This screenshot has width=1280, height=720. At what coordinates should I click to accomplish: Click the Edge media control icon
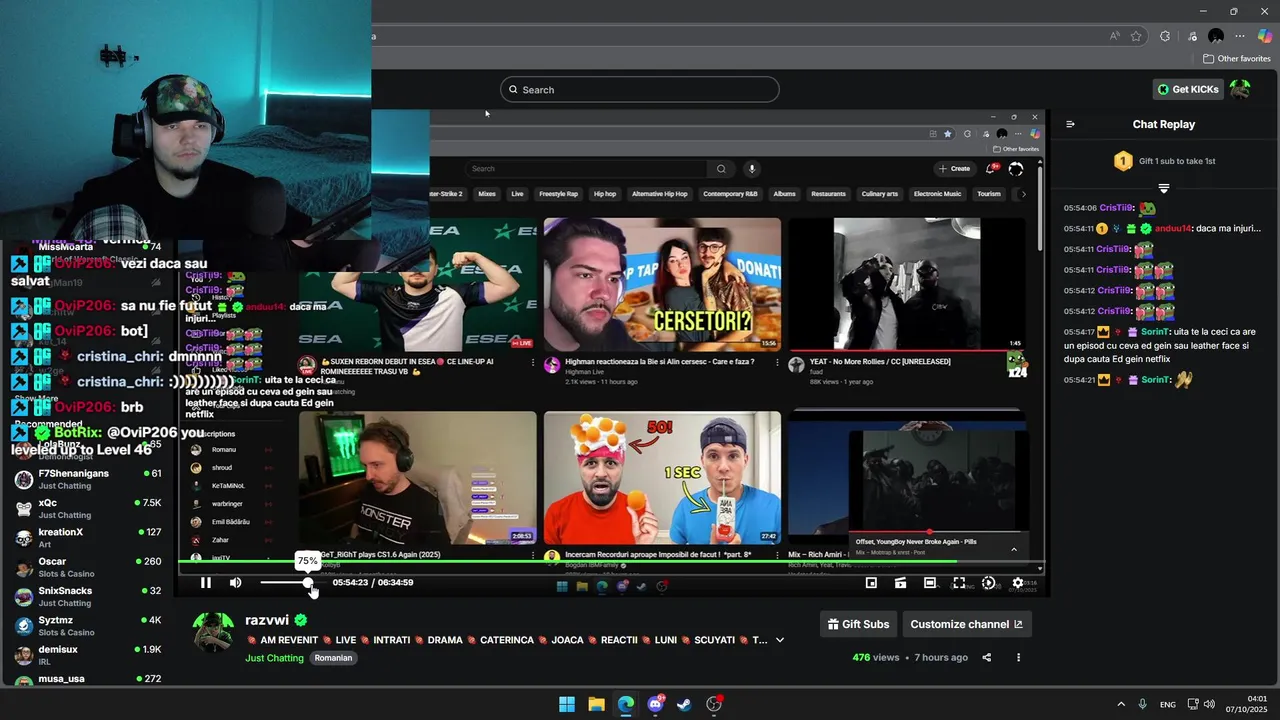(x=1193, y=36)
